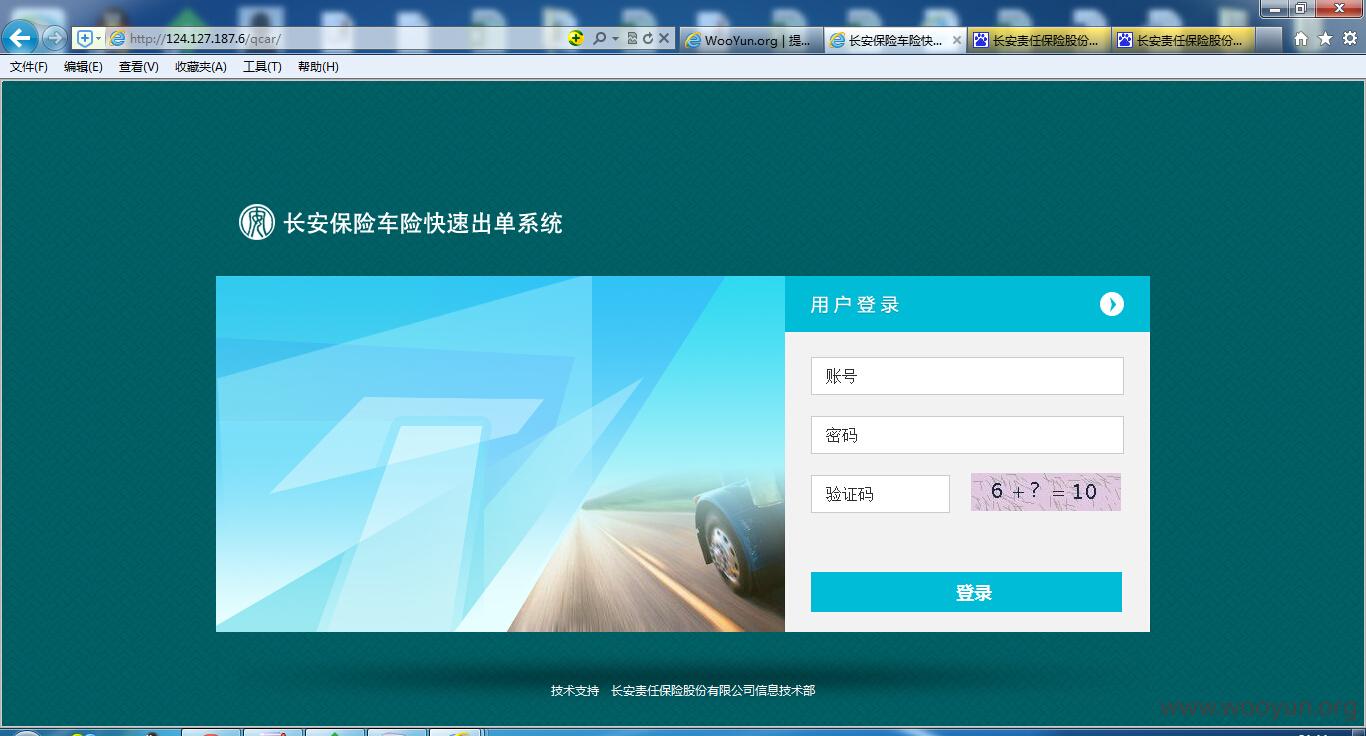Screen dimensions: 1366x736
Task: Click the 长安保险车险快速出单系统 title text
Action: 423,223
